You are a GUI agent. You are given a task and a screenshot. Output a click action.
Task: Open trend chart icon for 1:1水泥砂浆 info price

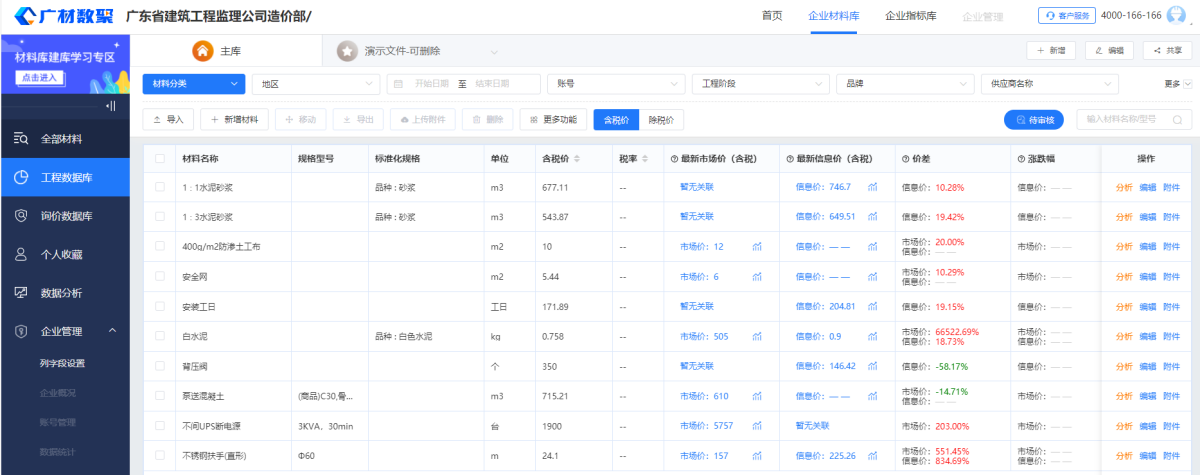click(872, 187)
